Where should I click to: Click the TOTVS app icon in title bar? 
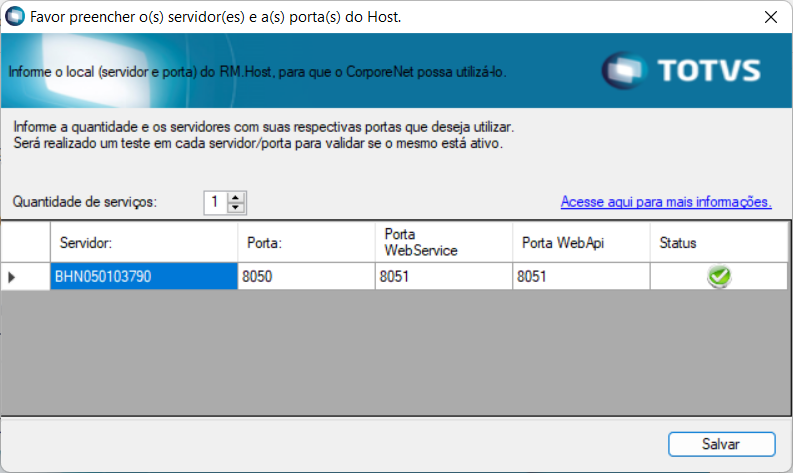click(x=15, y=17)
